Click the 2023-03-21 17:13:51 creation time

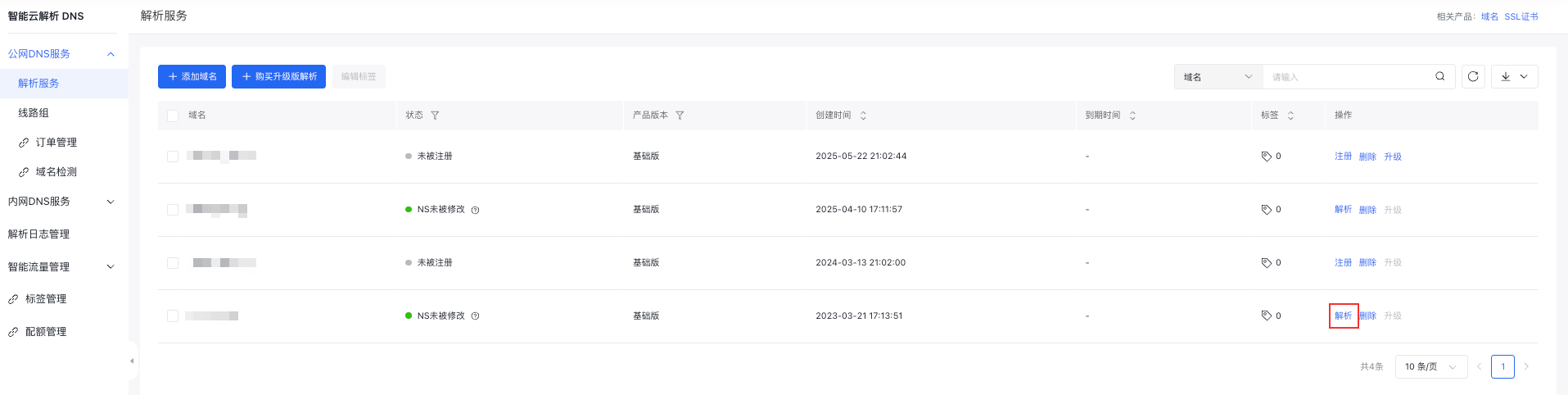(859, 316)
